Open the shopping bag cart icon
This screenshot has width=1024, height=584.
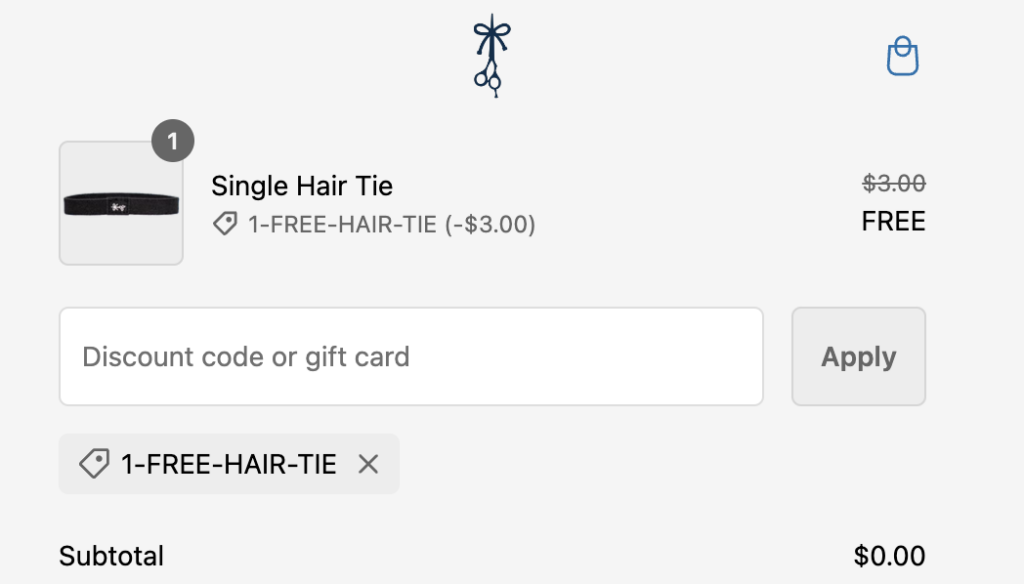tap(903, 57)
